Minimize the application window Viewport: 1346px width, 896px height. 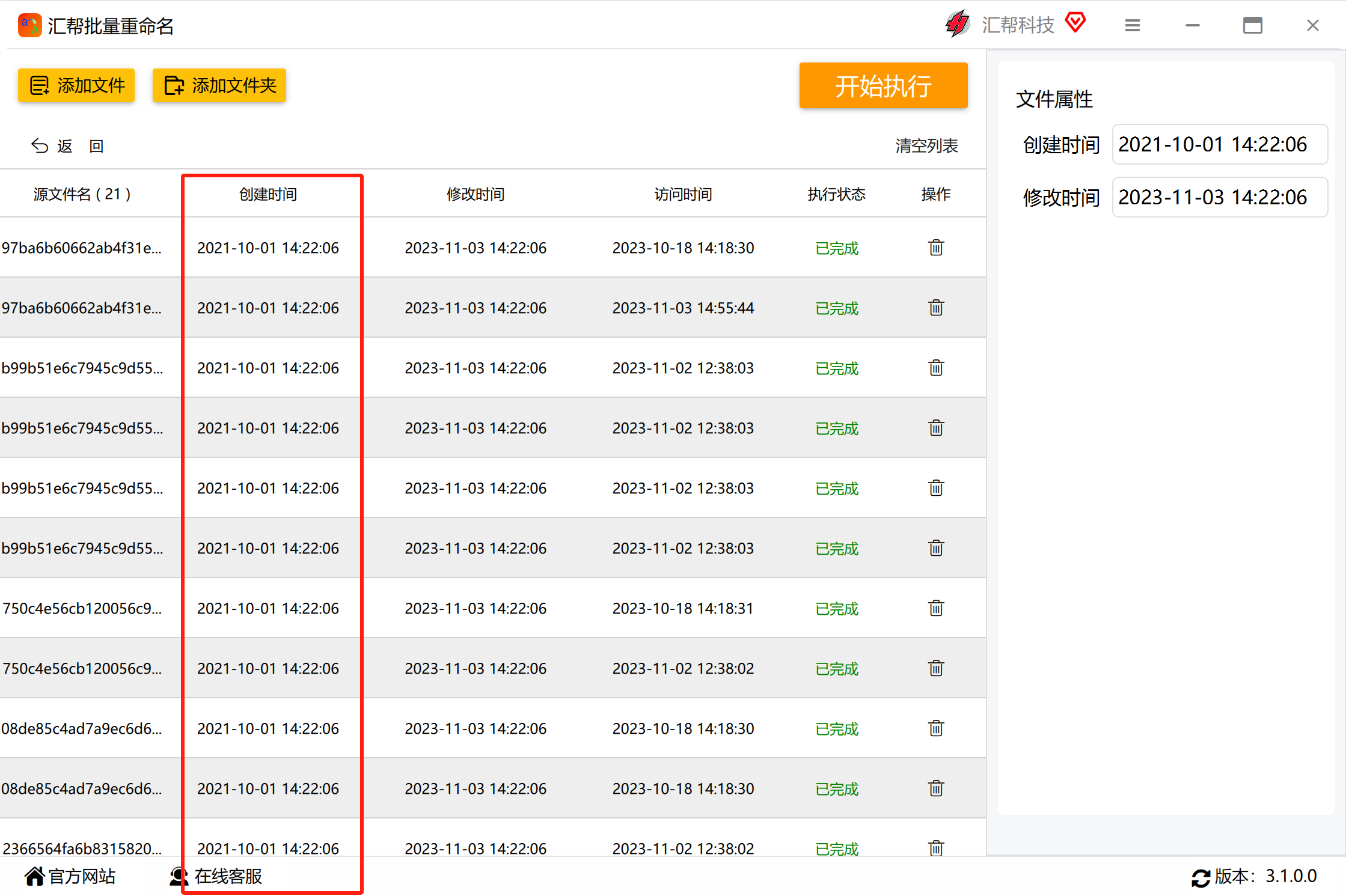tap(1193, 25)
